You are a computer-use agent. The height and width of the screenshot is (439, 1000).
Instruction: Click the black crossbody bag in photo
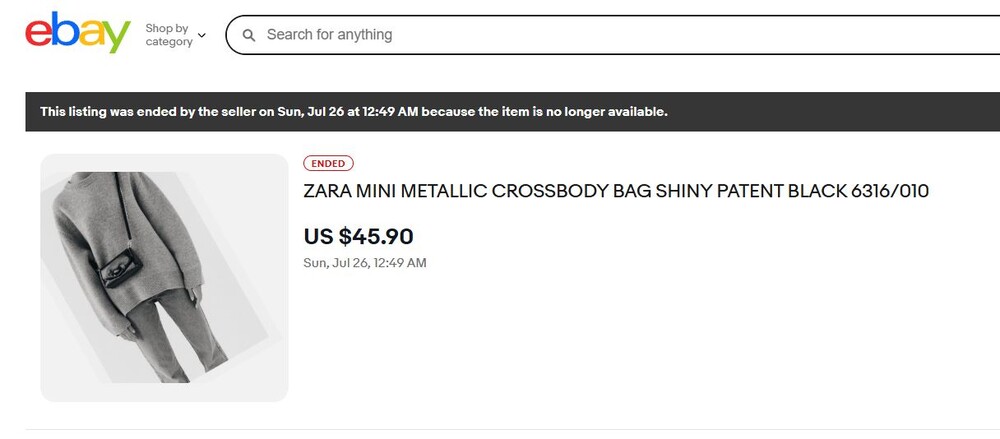(120, 269)
